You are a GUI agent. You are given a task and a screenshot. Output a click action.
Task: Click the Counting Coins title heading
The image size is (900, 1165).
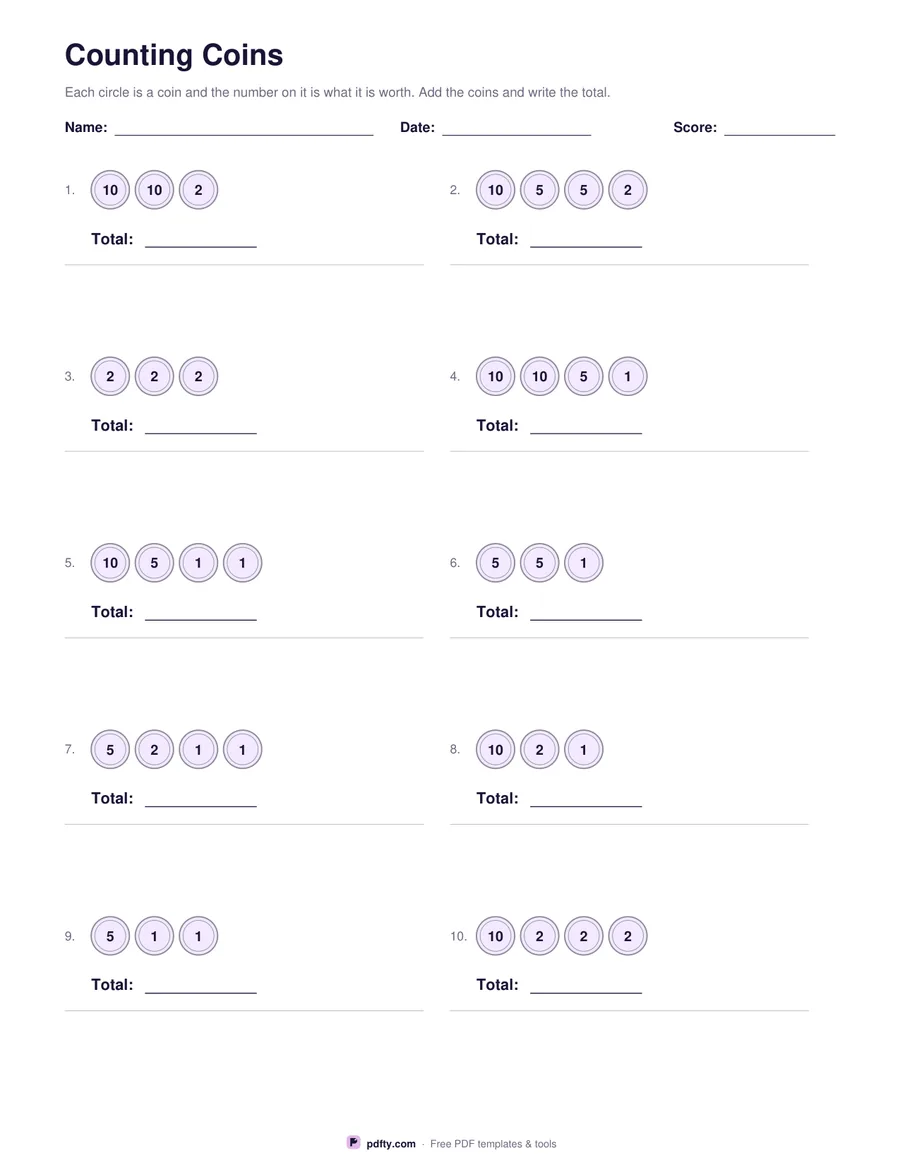pyautogui.click(x=174, y=55)
